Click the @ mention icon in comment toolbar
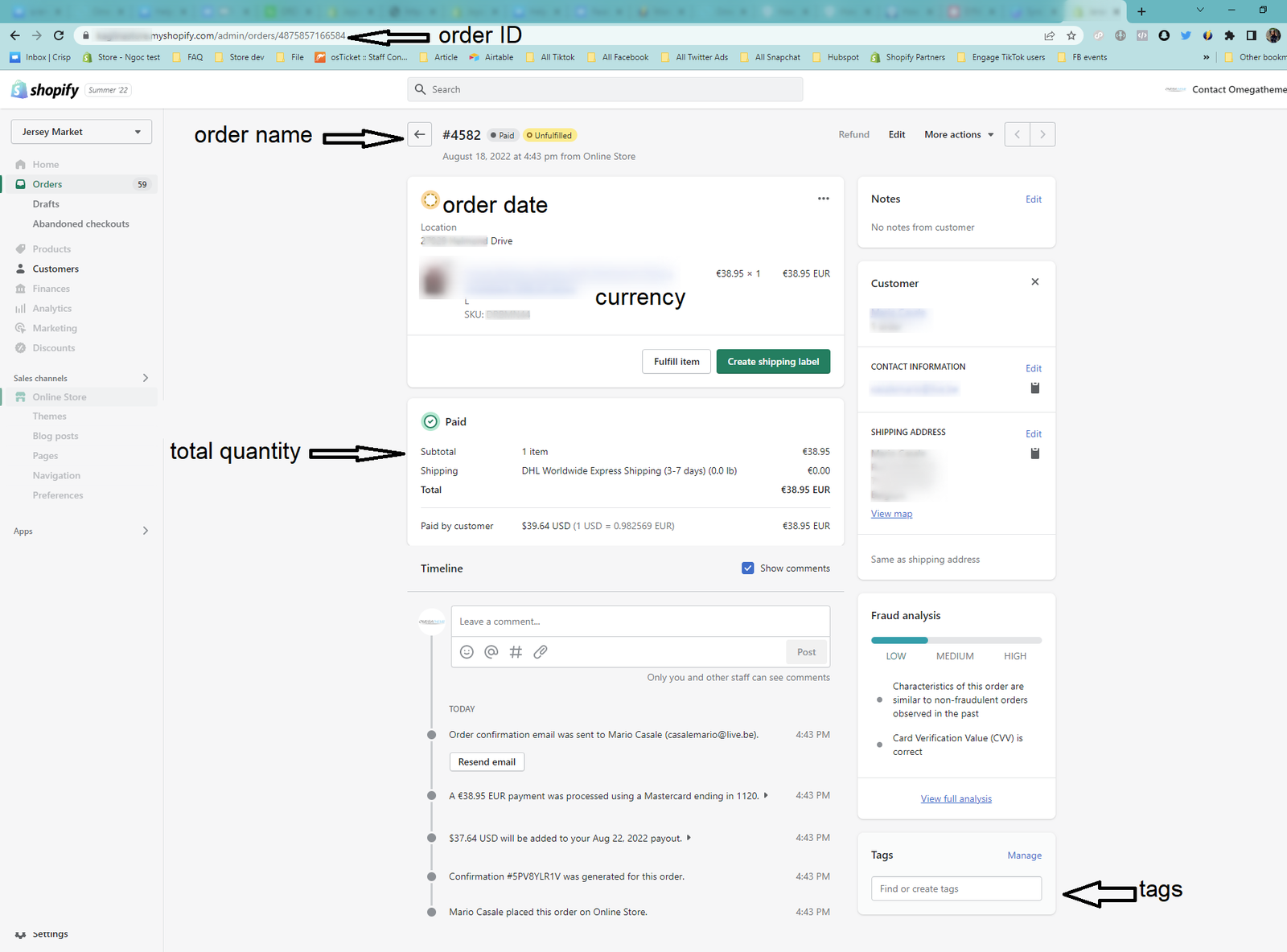The image size is (1287, 952). (x=491, y=652)
